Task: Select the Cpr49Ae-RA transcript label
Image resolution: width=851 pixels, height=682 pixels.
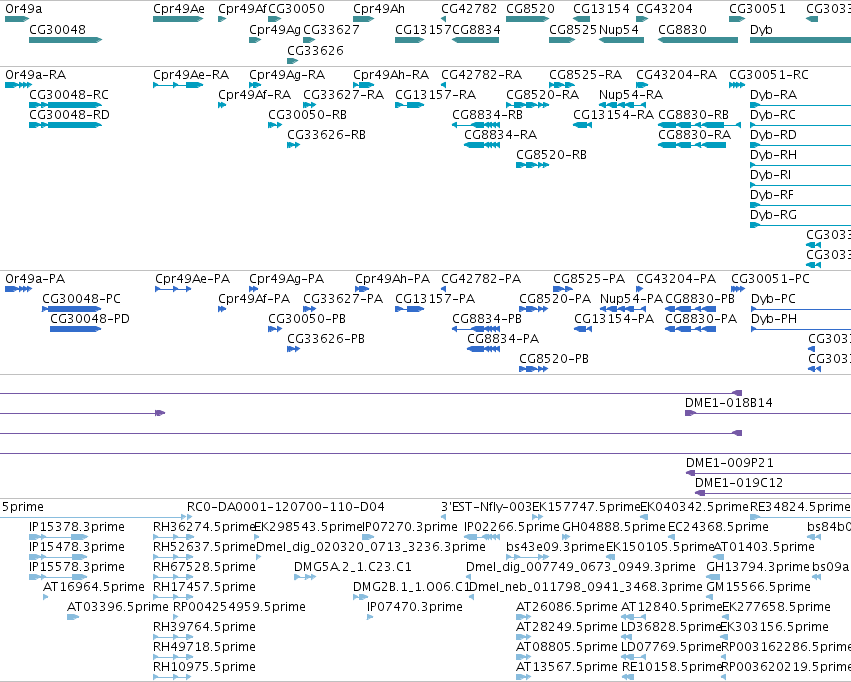Action: [x=191, y=74]
